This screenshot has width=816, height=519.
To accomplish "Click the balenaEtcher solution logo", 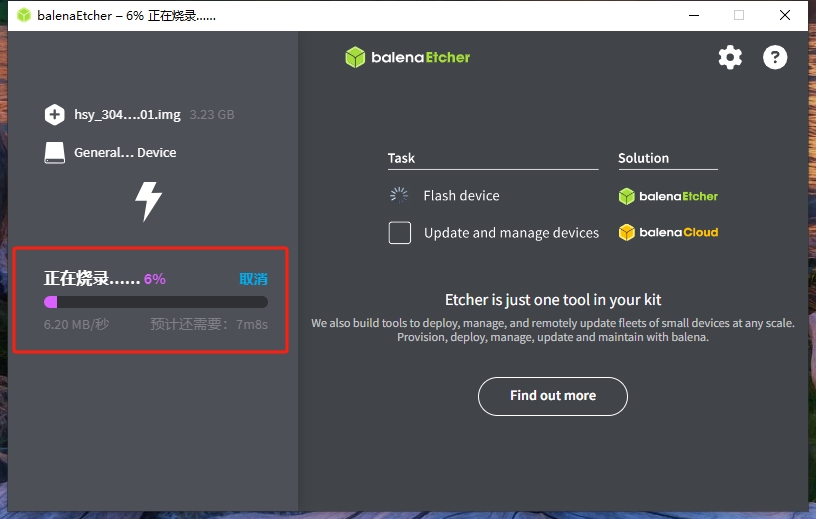I will coord(668,196).
